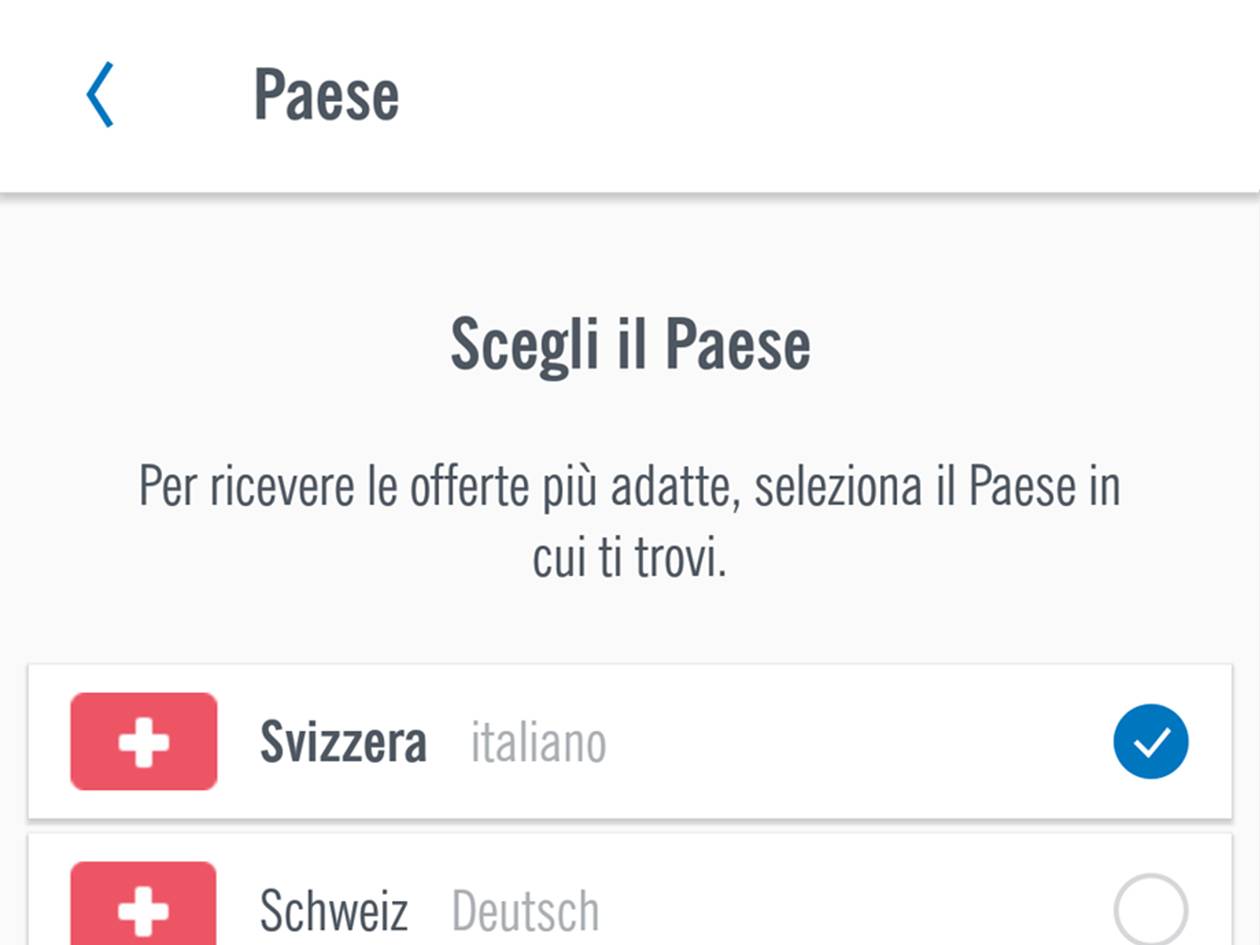Screen dimensions: 1260x945
Task: Tap the Swiss flag beside Svizzera
Action: click(144, 741)
